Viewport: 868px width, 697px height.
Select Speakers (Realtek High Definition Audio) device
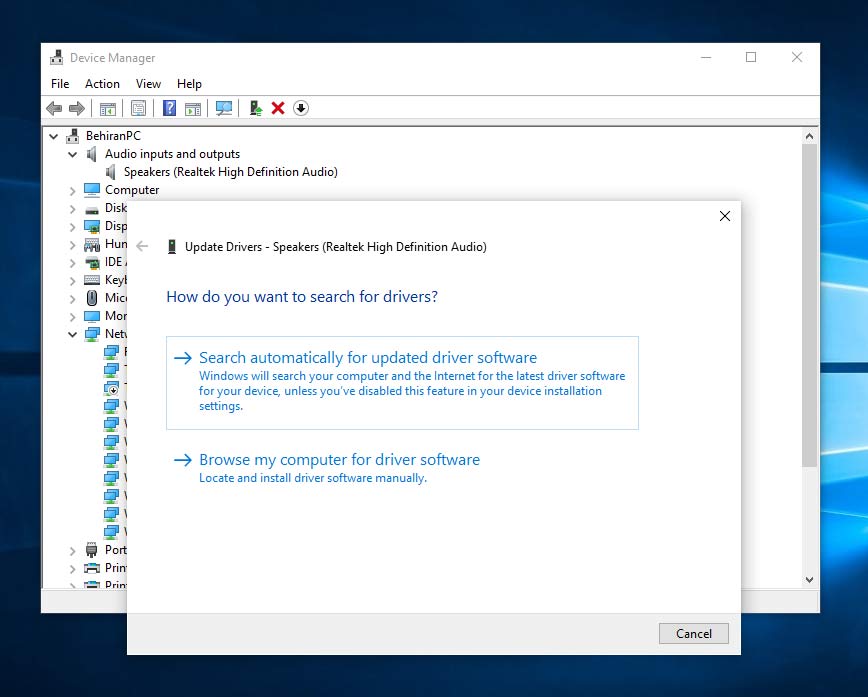click(x=230, y=172)
